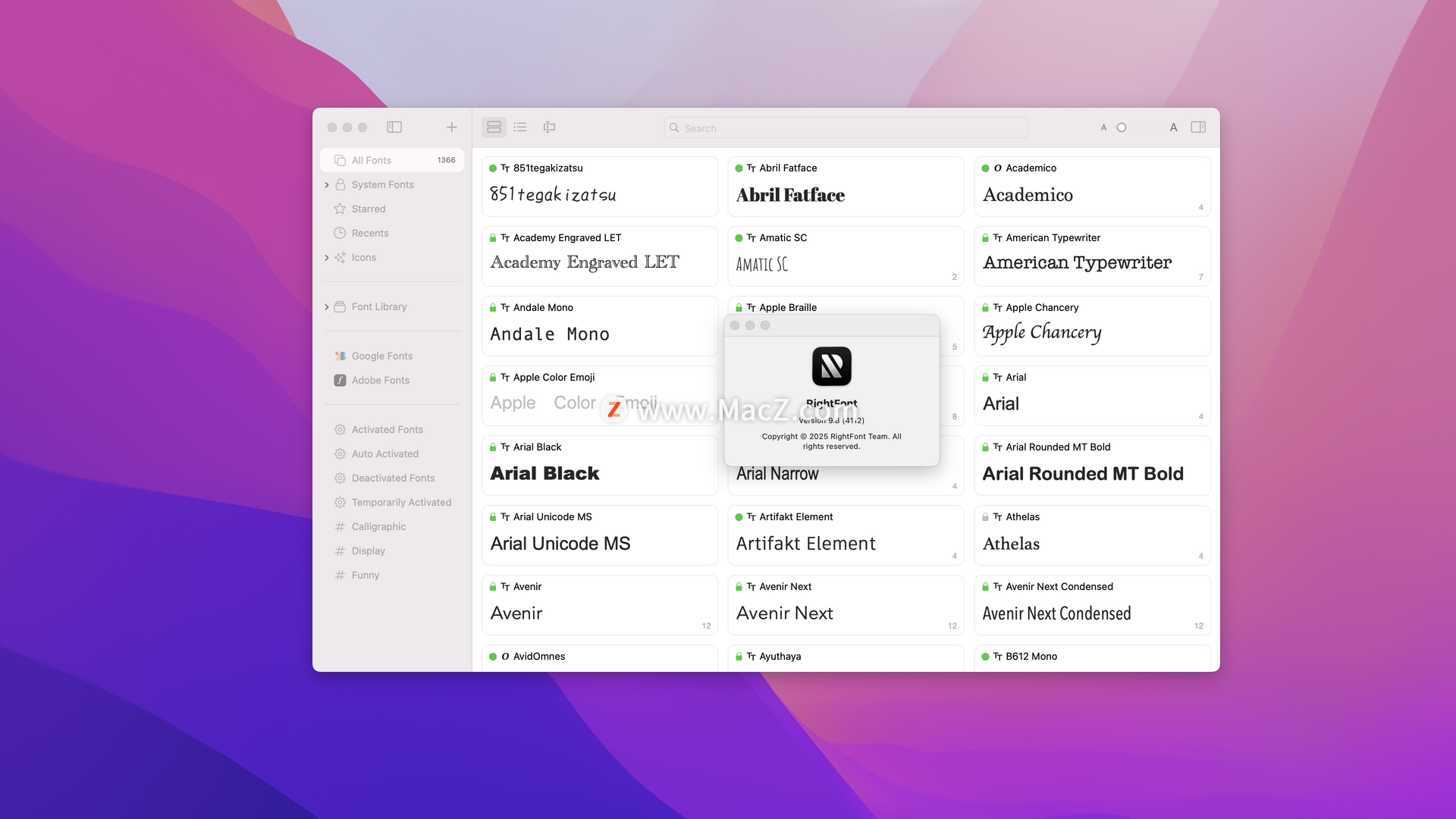Expand the Icons sidebar group

coord(327,258)
